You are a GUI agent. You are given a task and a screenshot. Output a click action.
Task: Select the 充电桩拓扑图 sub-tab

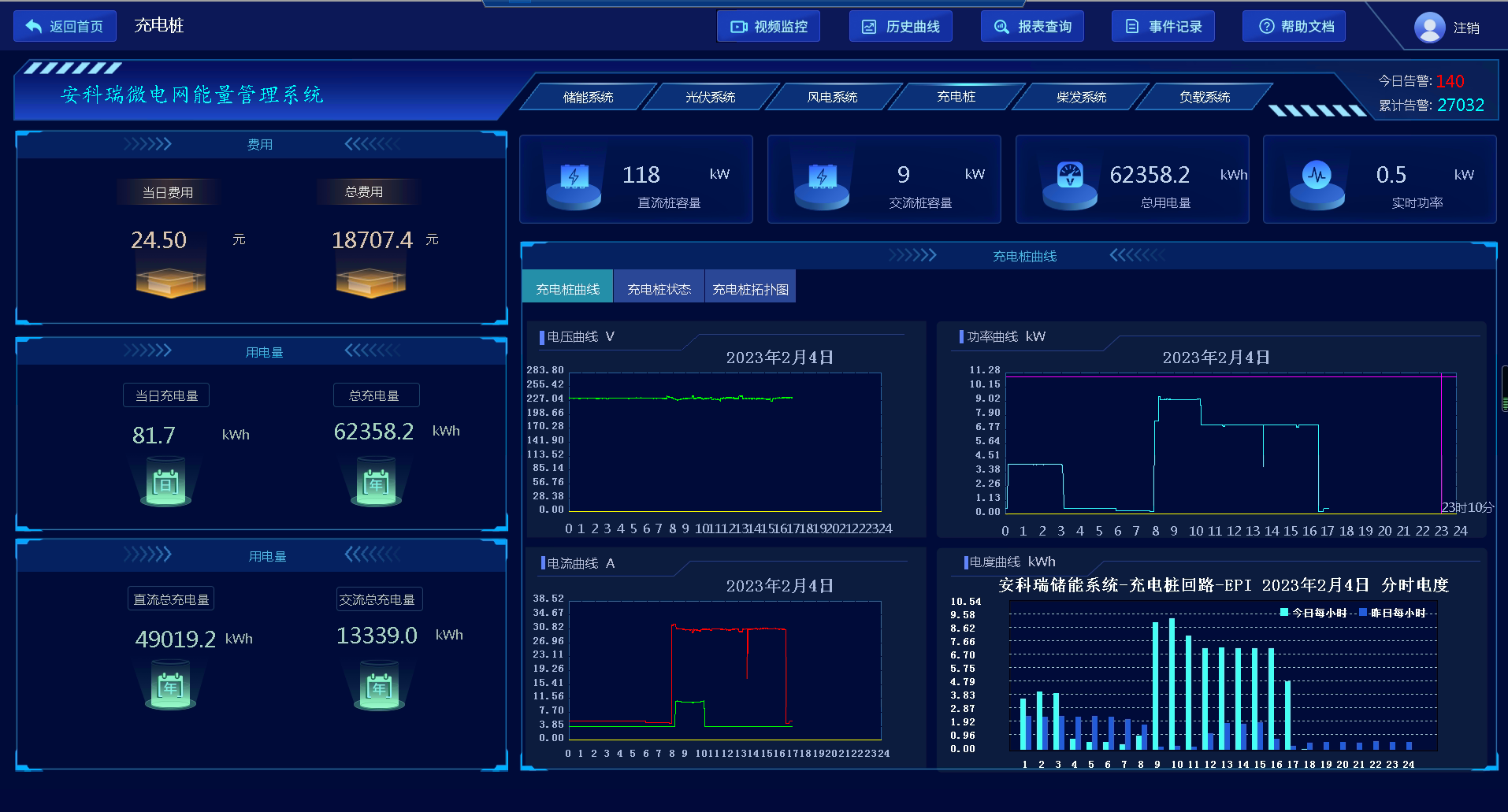750,289
